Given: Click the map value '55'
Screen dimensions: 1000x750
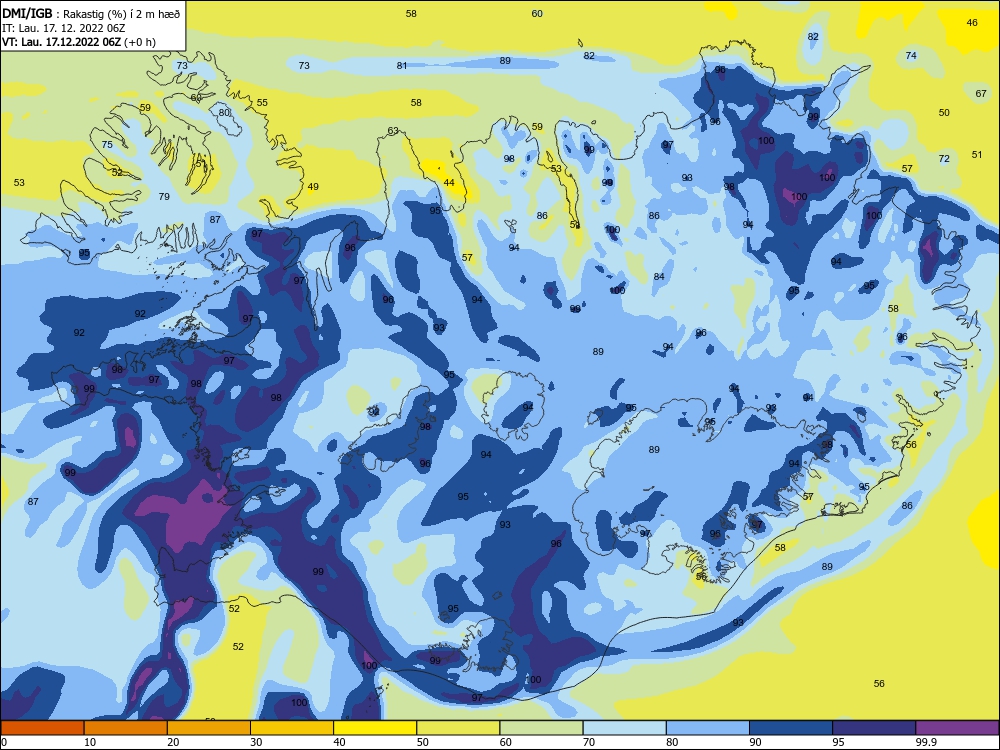Looking at the screenshot, I should tap(262, 102).
